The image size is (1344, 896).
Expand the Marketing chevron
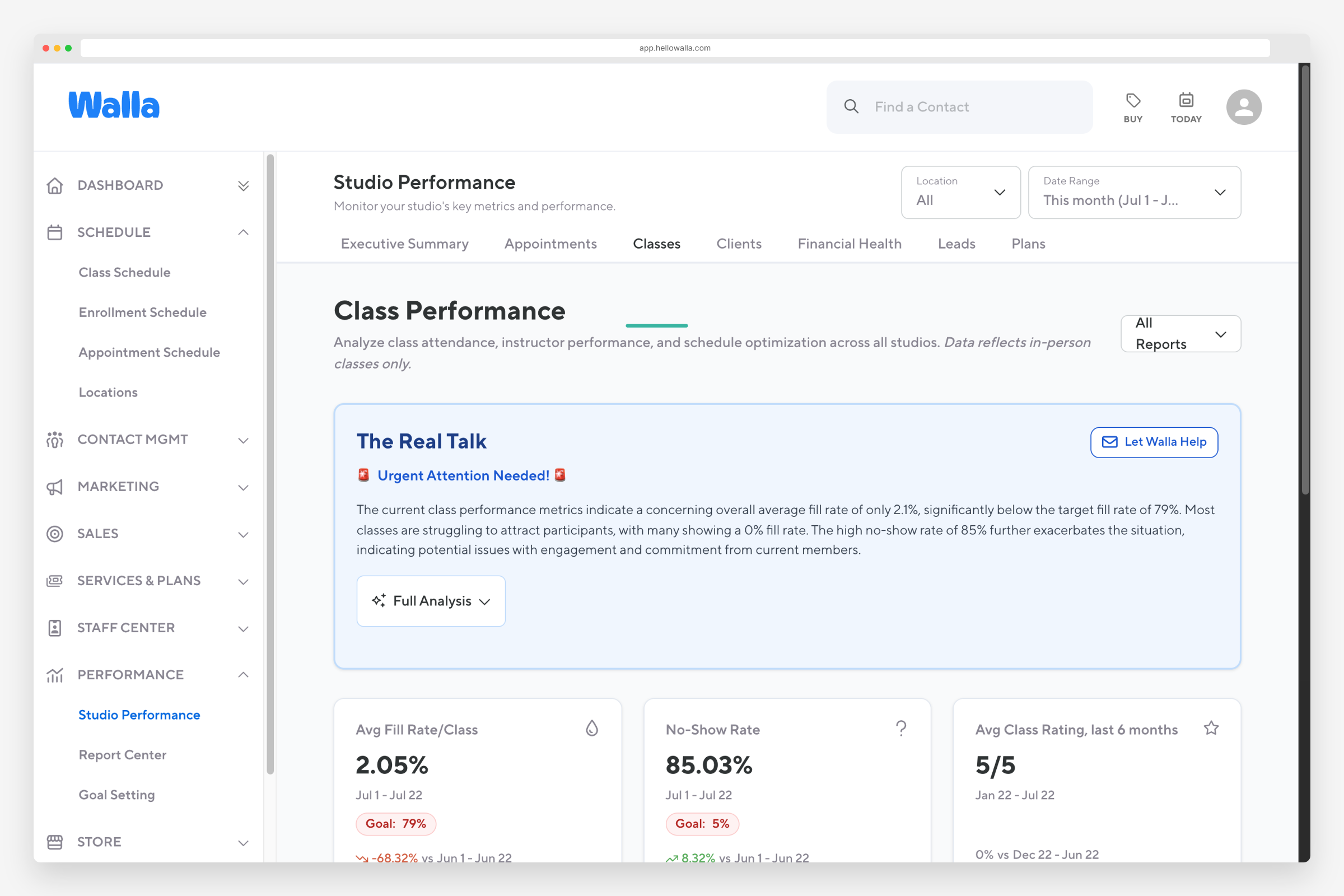tap(244, 487)
